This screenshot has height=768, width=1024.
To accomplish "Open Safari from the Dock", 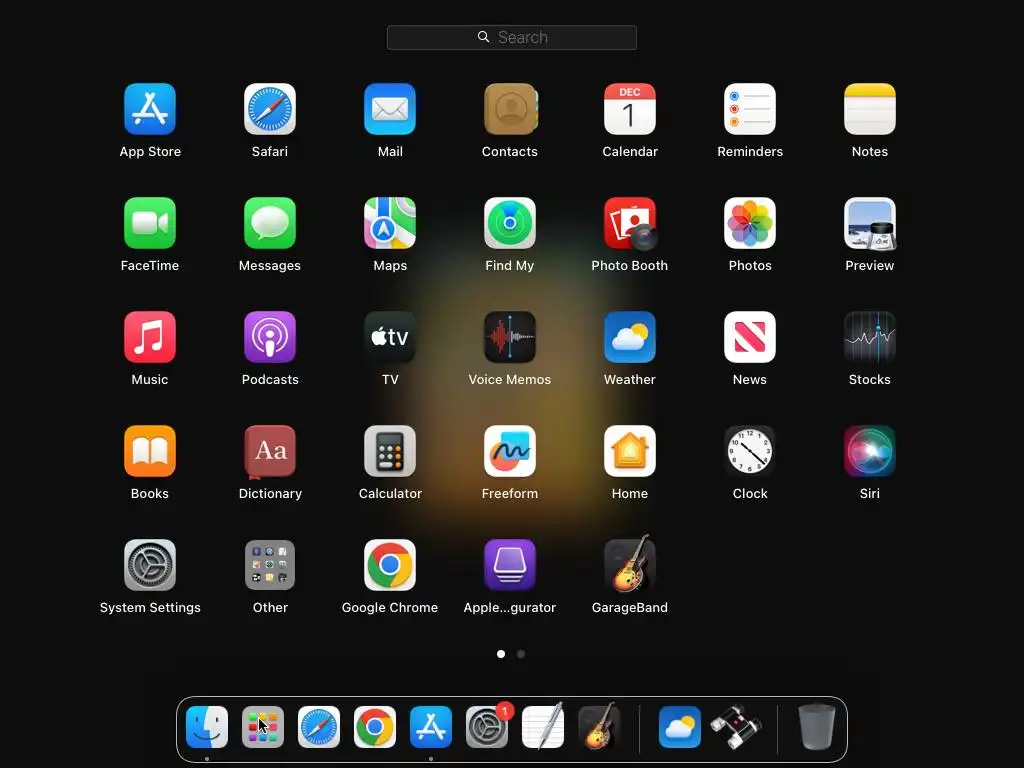I will (319, 727).
